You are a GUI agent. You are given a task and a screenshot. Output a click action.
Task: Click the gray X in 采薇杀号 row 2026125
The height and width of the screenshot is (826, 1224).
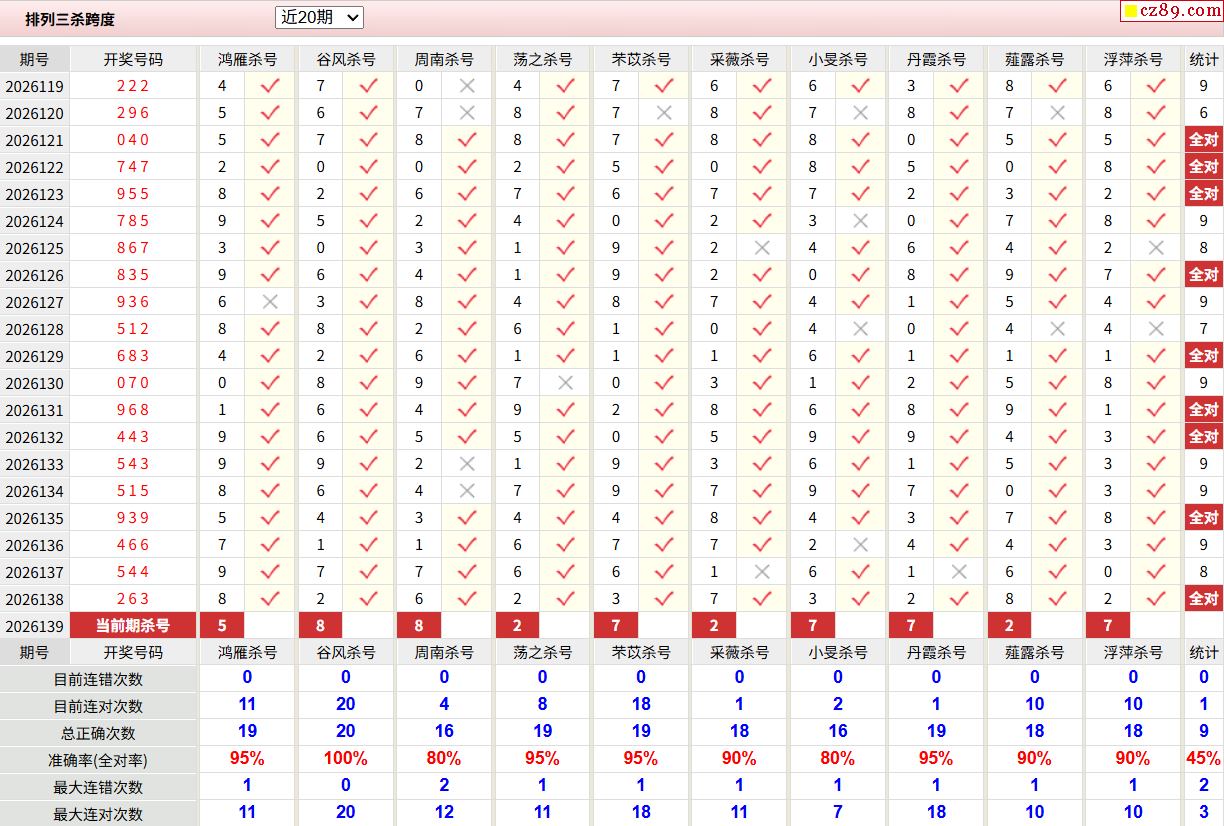click(x=762, y=248)
